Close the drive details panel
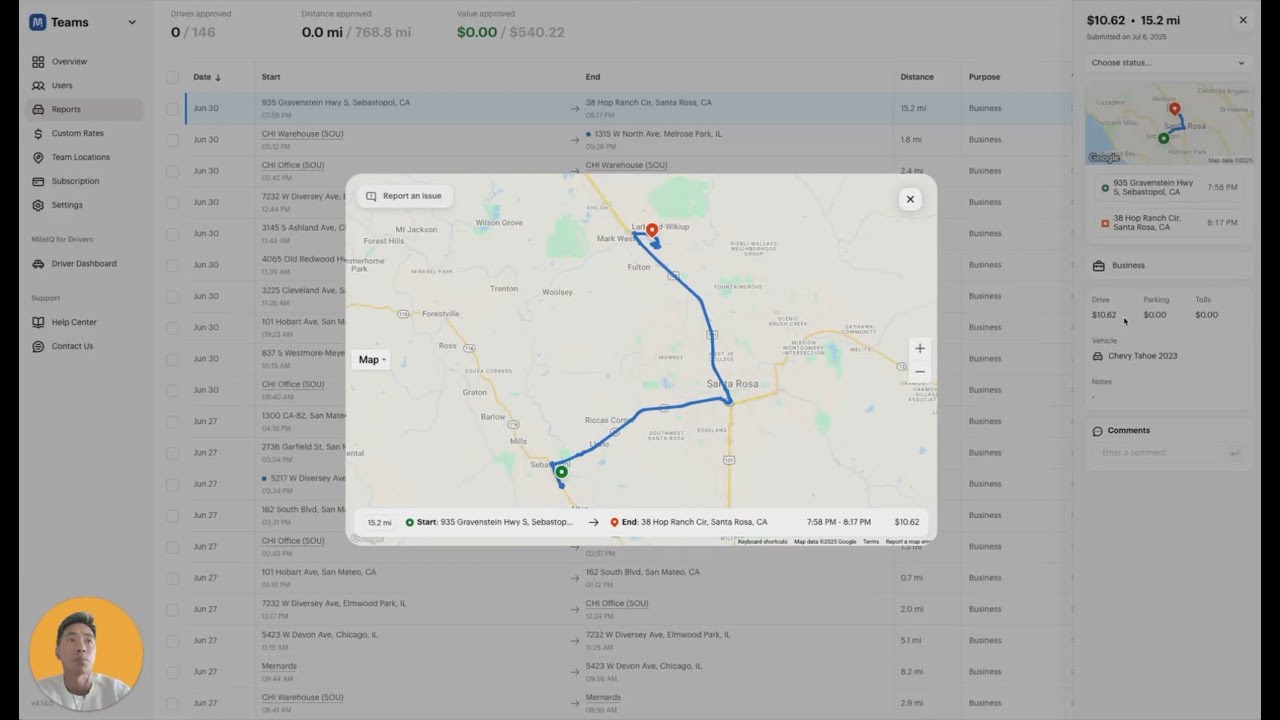This screenshot has height=720, width=1280. click(x=1243, y=20)
